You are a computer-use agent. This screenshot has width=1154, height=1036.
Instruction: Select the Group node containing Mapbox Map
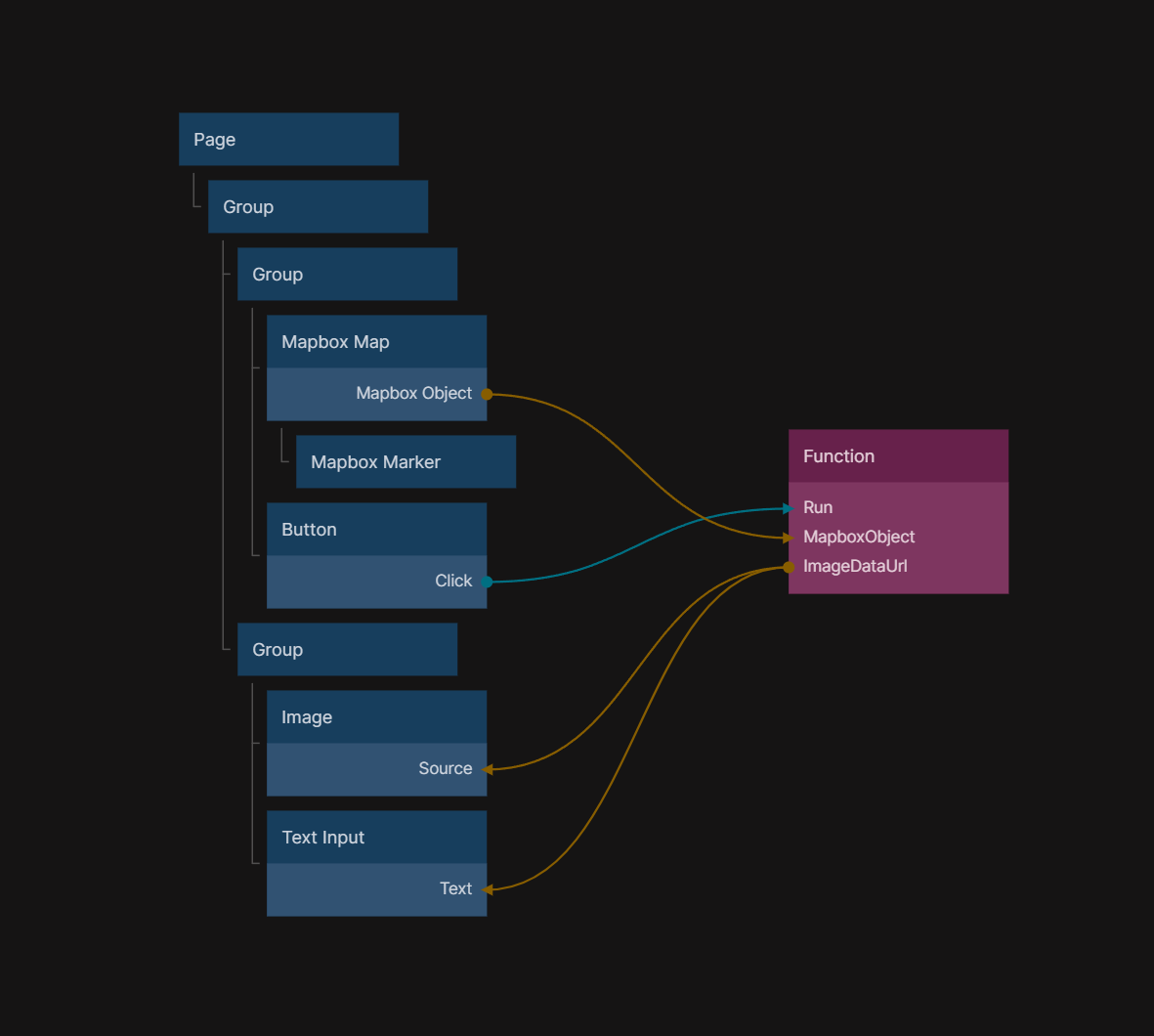click(347, 275)
